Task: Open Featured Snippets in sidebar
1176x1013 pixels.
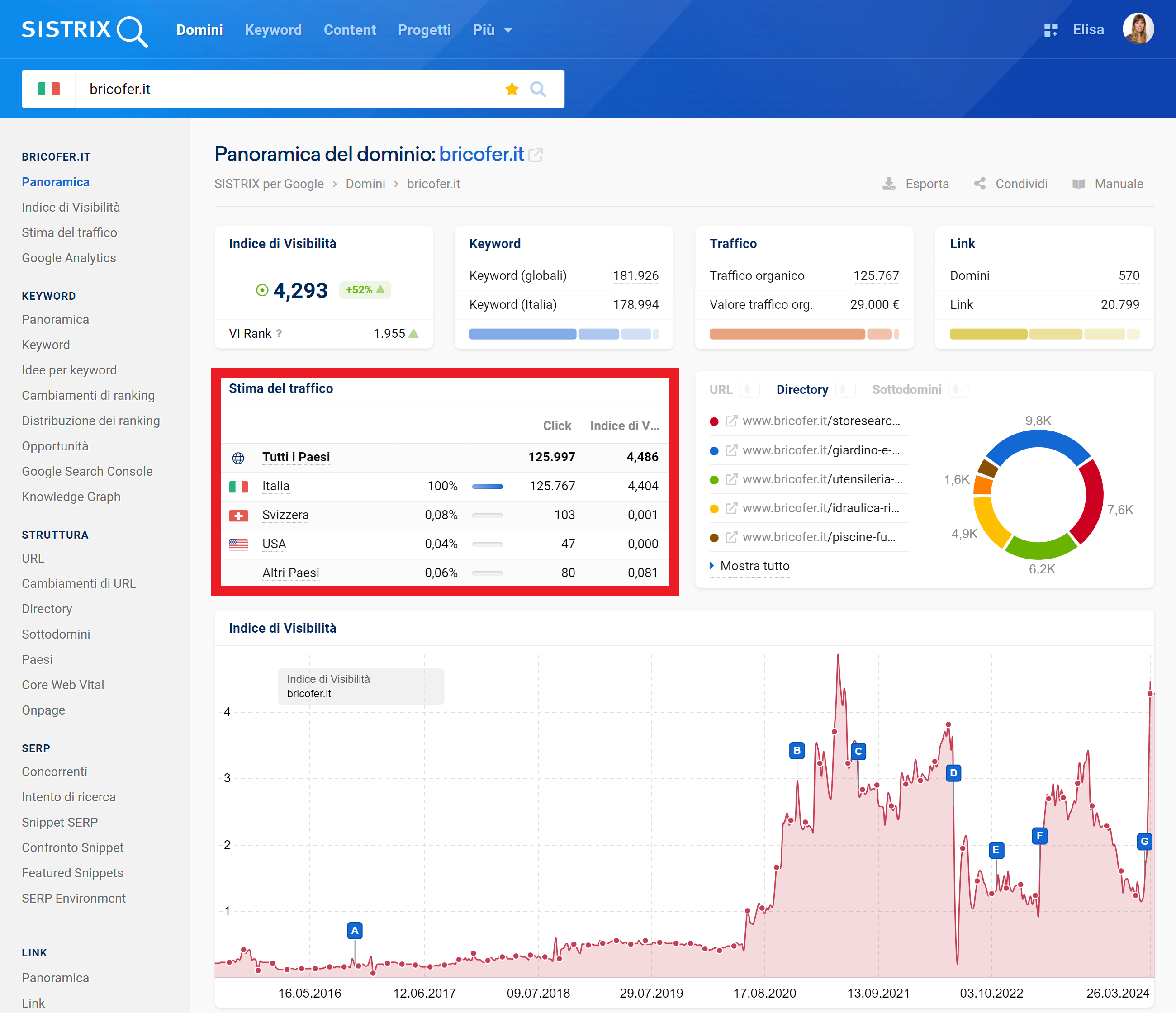Action: pyautogui.click(x=72, y=873)
